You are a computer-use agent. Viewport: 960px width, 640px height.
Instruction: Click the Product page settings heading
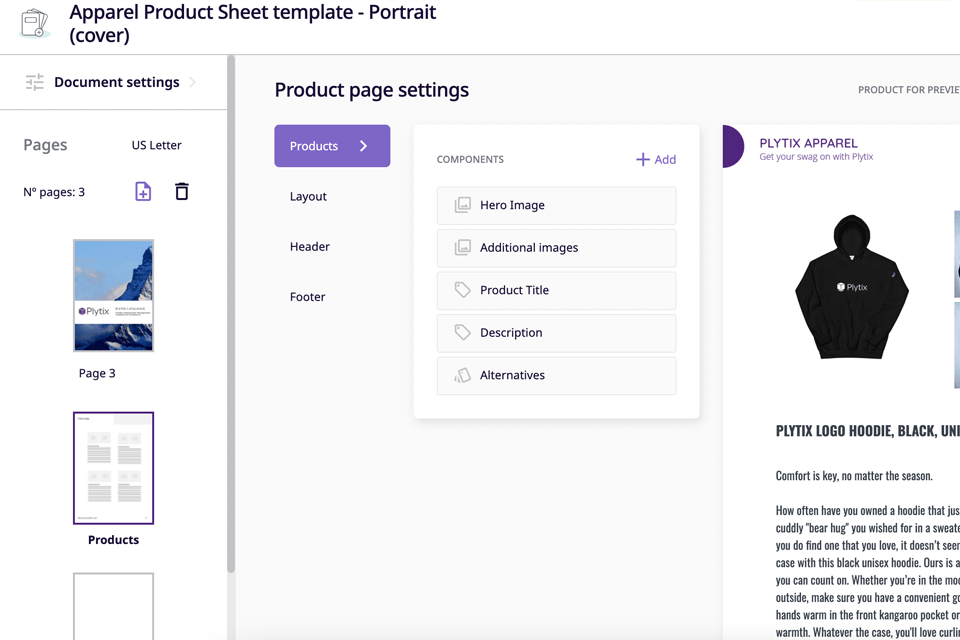(372, 90)
